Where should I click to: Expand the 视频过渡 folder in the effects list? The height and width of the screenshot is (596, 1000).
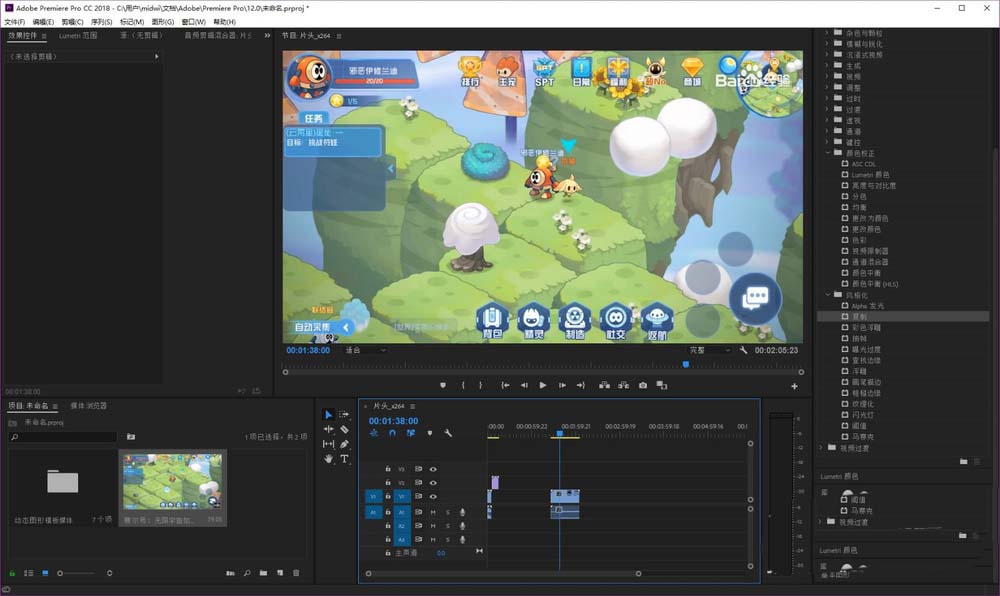[x=822, y=447]
